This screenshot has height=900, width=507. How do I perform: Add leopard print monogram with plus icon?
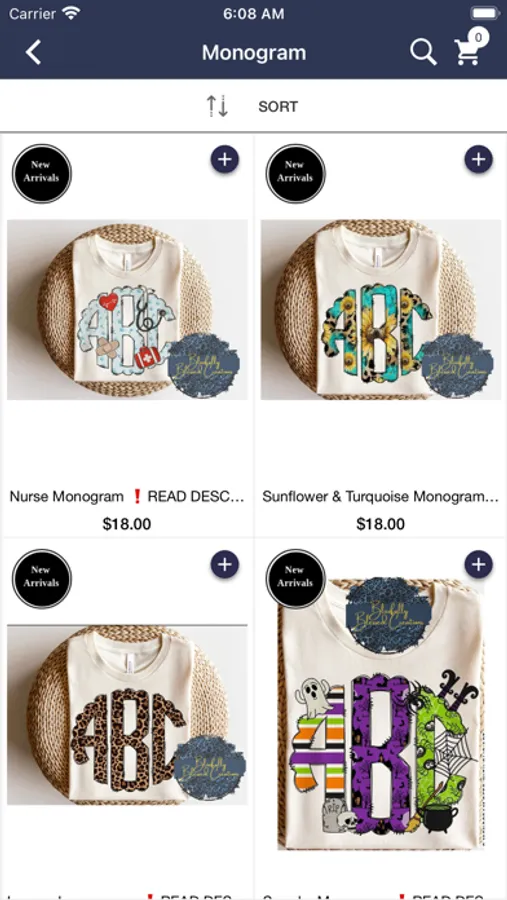[x=225, y=564]
